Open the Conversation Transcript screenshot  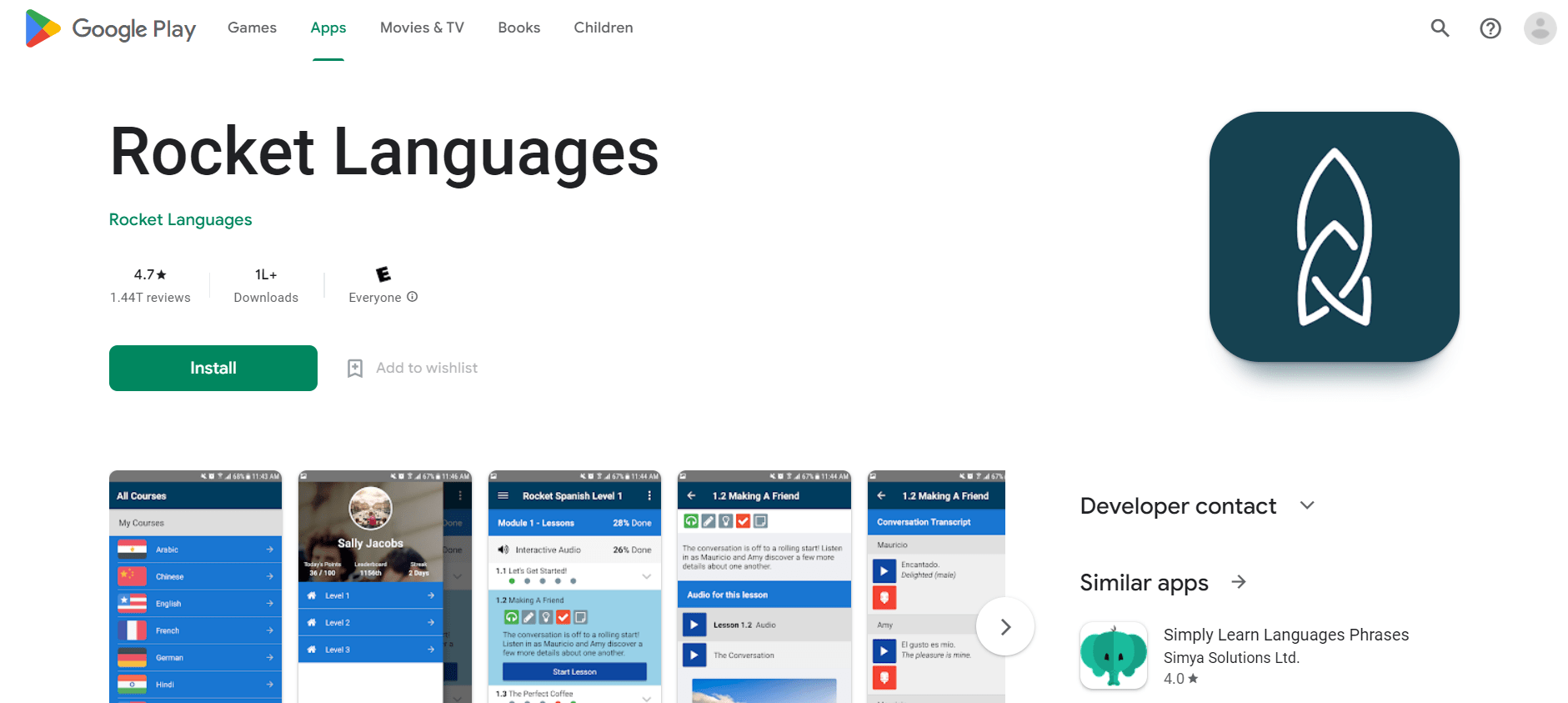point(936,586)
